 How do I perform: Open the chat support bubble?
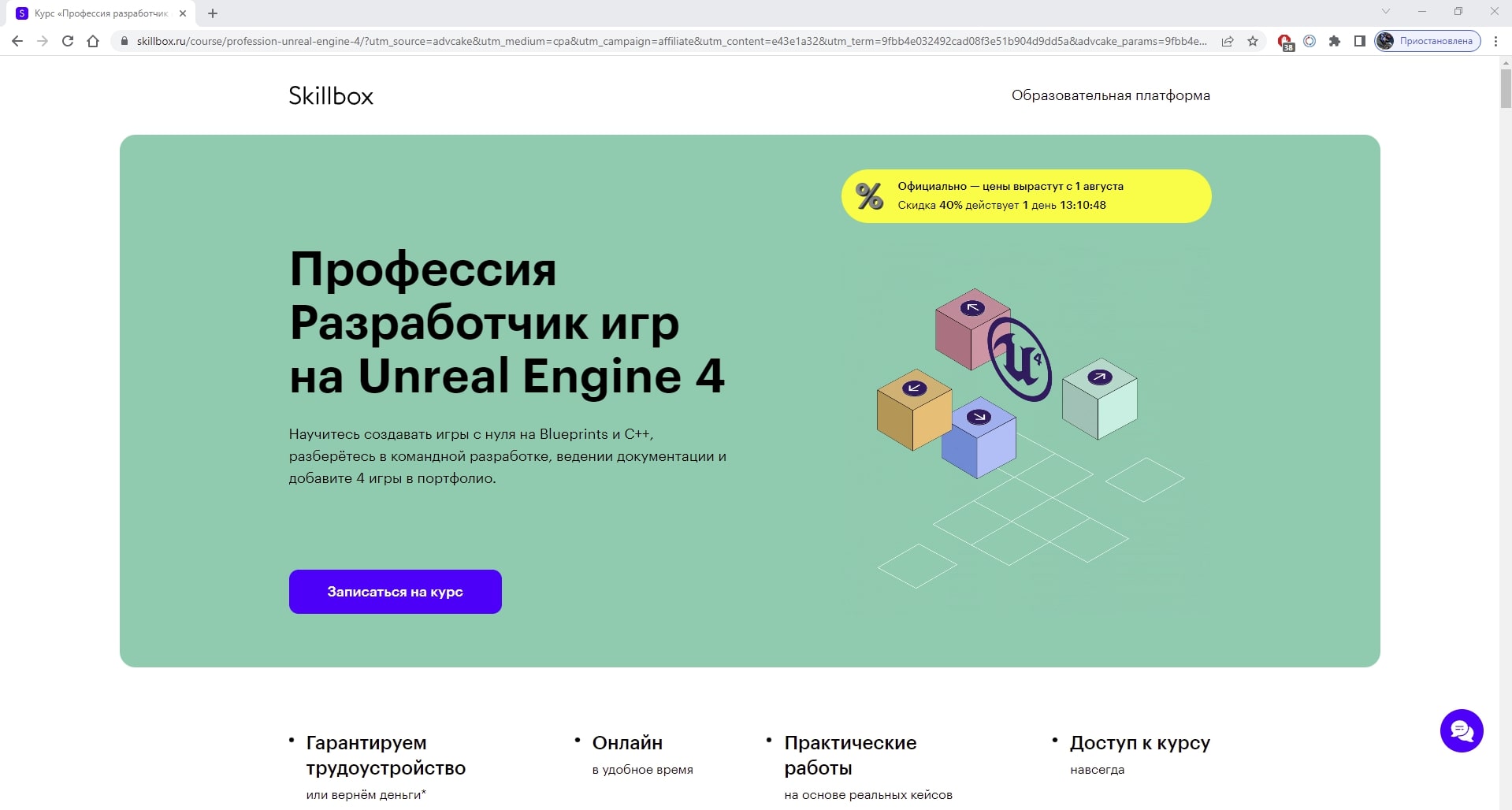click(1462, 731)
